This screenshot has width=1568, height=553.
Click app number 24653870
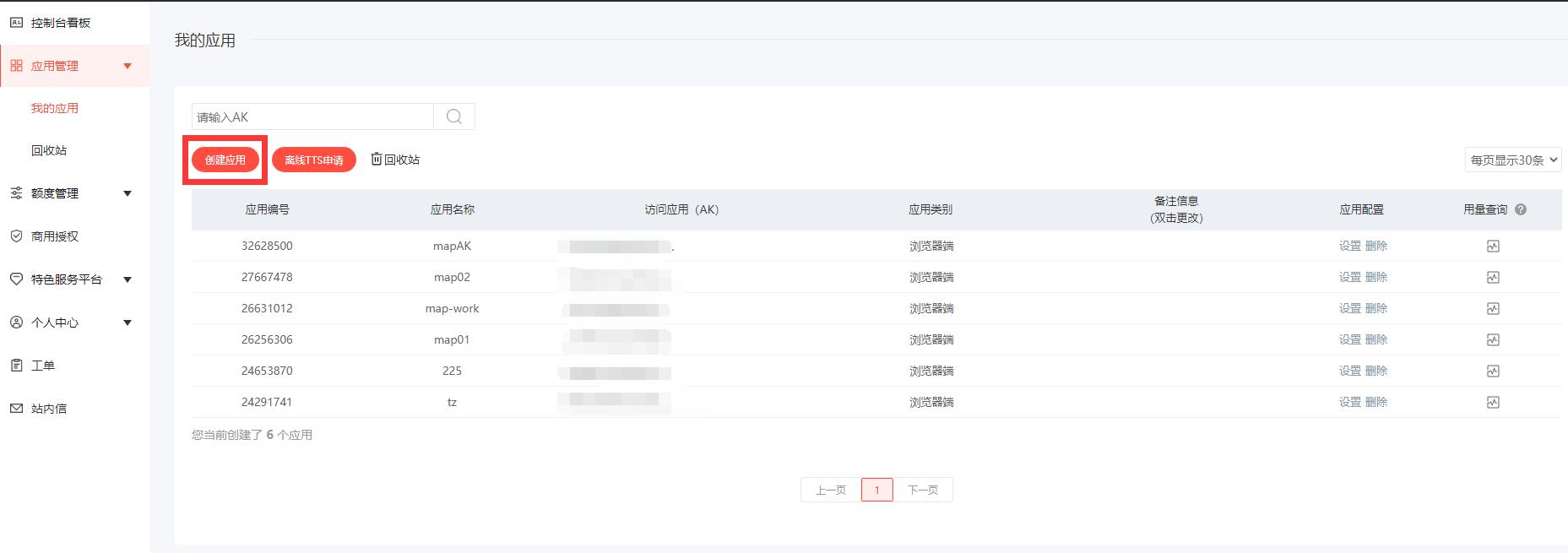click(x=267, y=371)
